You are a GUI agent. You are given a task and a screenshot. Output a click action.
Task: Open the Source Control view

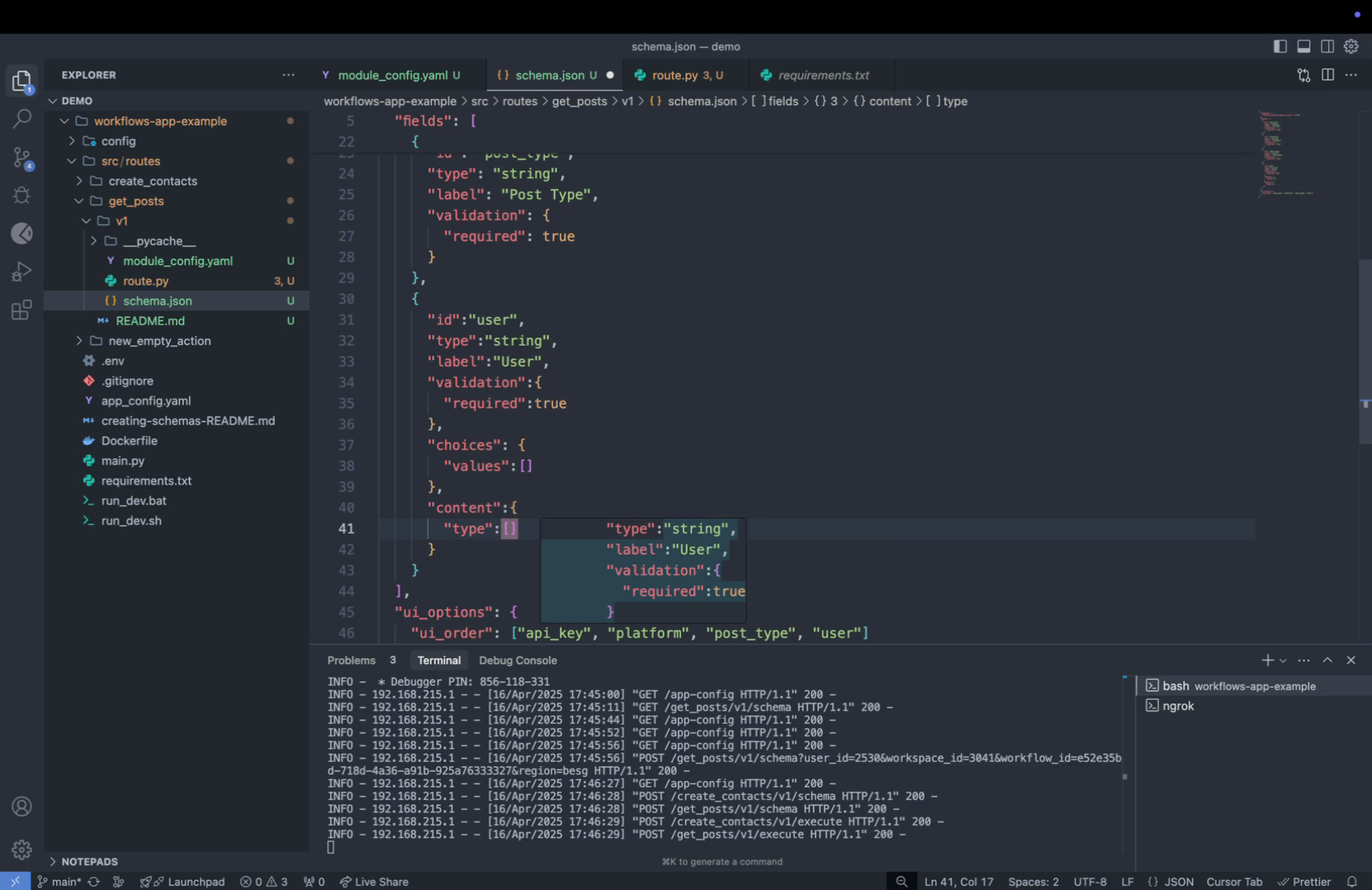(22, 158)
